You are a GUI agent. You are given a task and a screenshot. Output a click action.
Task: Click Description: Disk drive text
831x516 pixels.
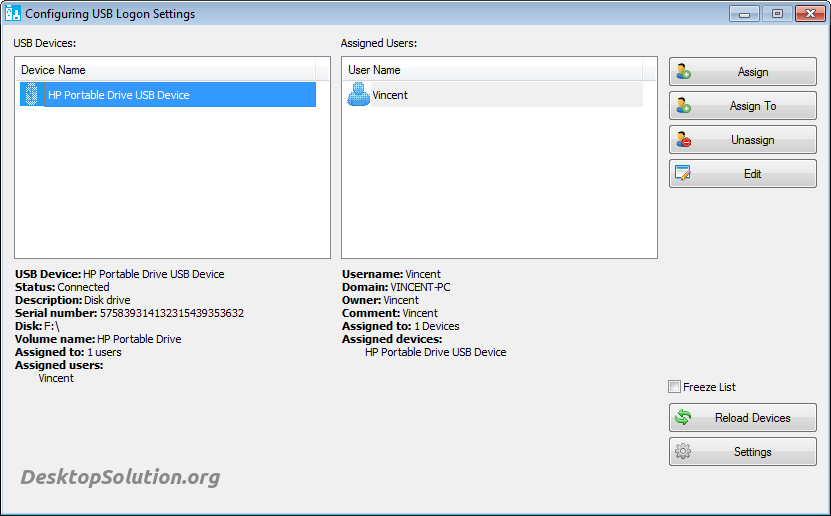73,300
